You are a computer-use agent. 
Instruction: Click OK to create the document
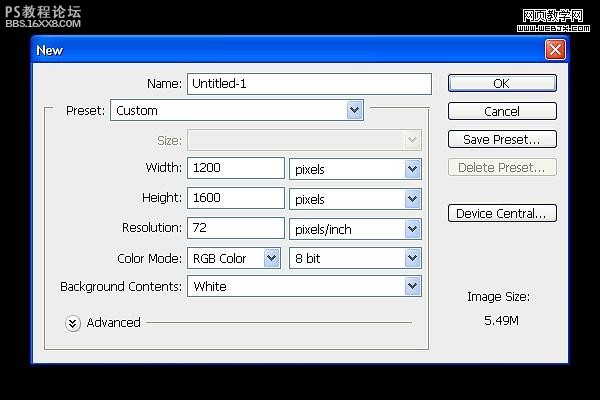tap(502, 83)
